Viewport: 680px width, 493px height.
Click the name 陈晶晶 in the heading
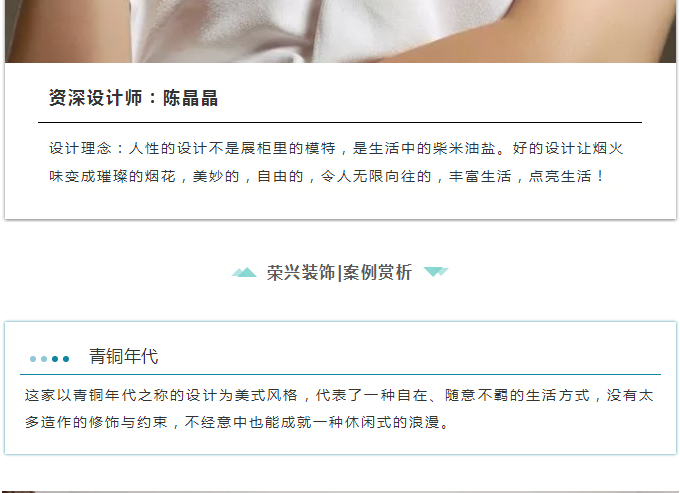[x=190, y=98]
